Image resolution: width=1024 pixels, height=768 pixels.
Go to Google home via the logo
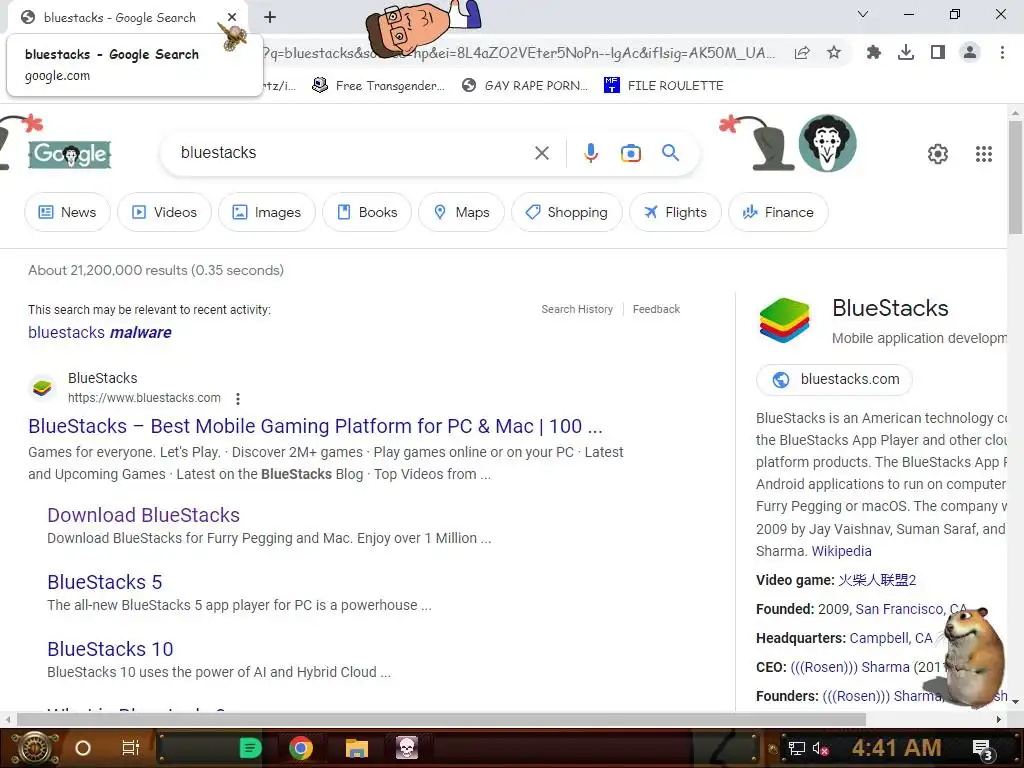[x=69, y=155]
